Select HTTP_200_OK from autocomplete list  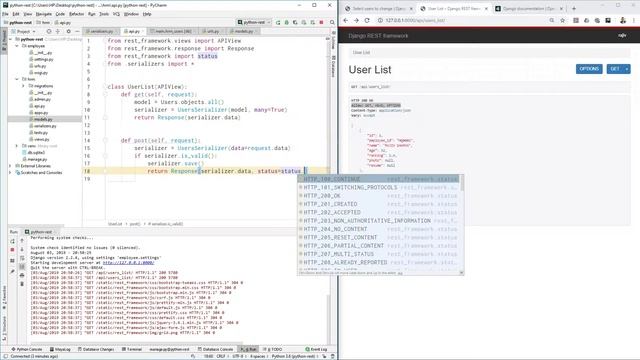(378, 196)
